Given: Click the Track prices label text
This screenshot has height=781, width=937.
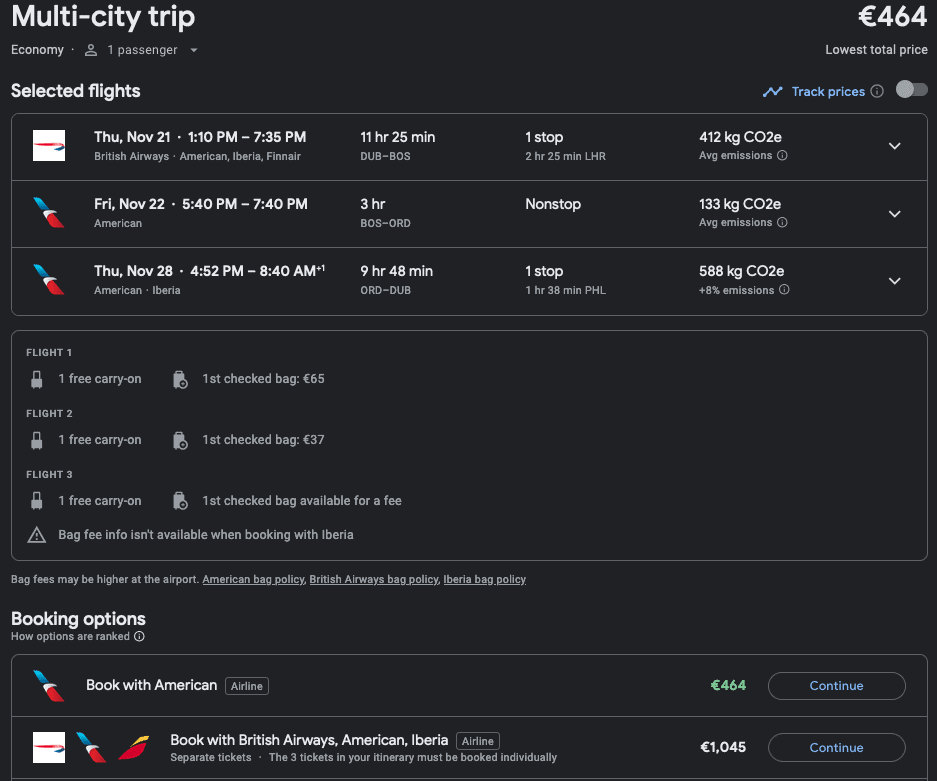Looking at the screenshot, I should [x=828, y=91].
